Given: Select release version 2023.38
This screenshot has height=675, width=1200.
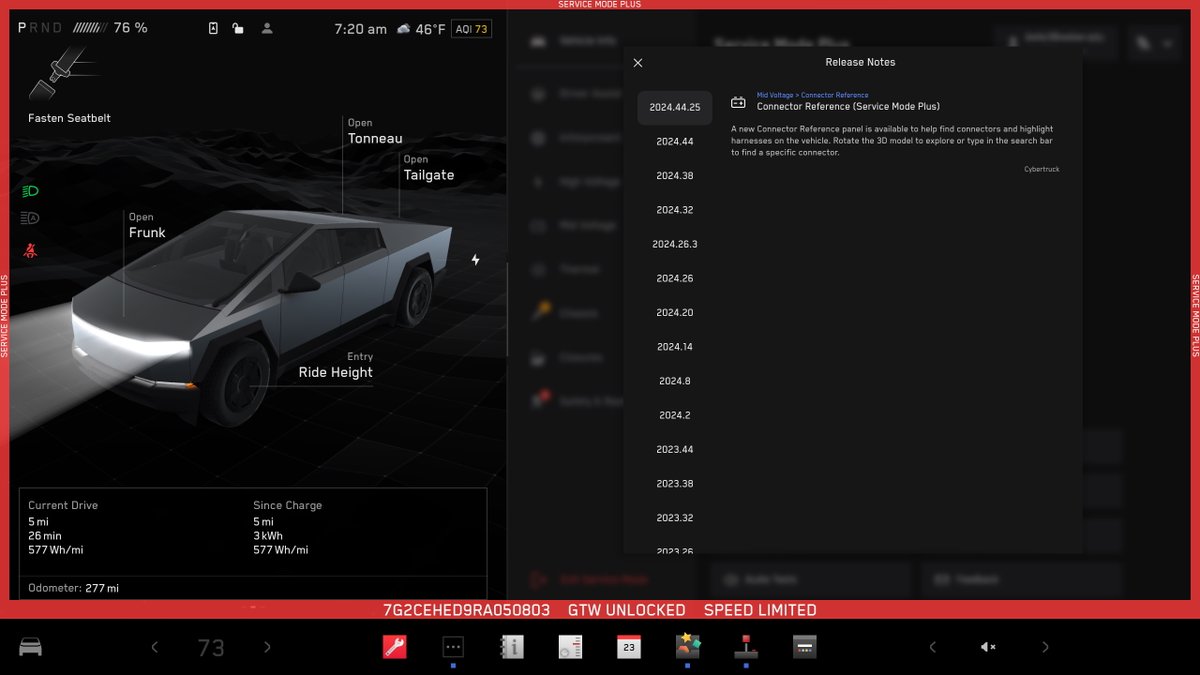Looking at the screenshot, I should coord(675,484).
